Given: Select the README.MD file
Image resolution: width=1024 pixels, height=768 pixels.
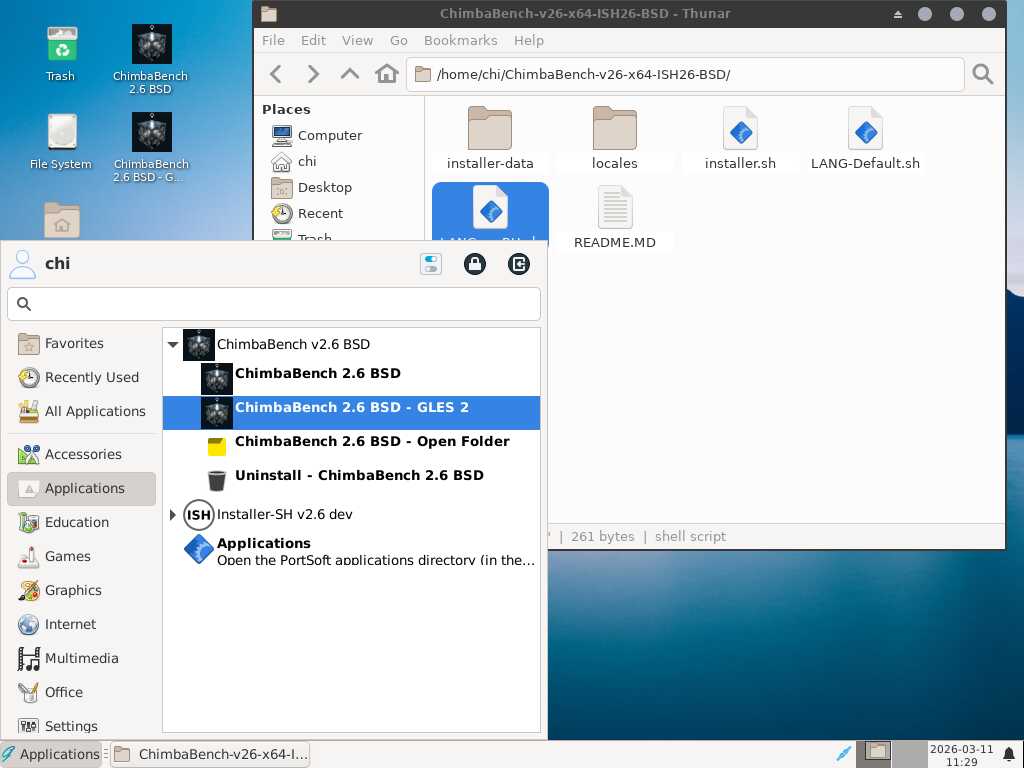Looking at the screenshot, I should [615, 217].
